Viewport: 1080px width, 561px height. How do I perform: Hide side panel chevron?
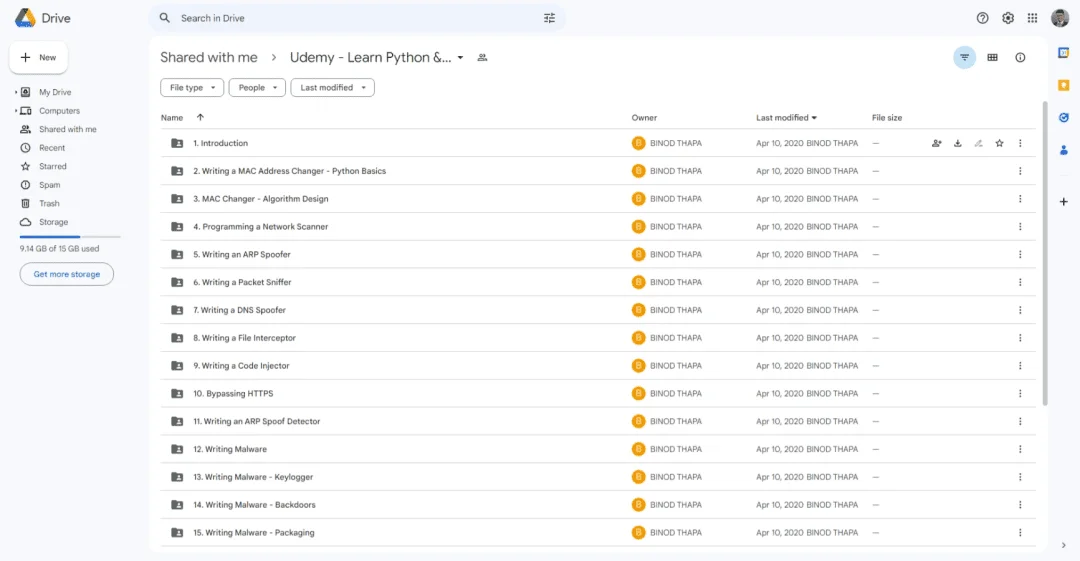[1063, 545]
